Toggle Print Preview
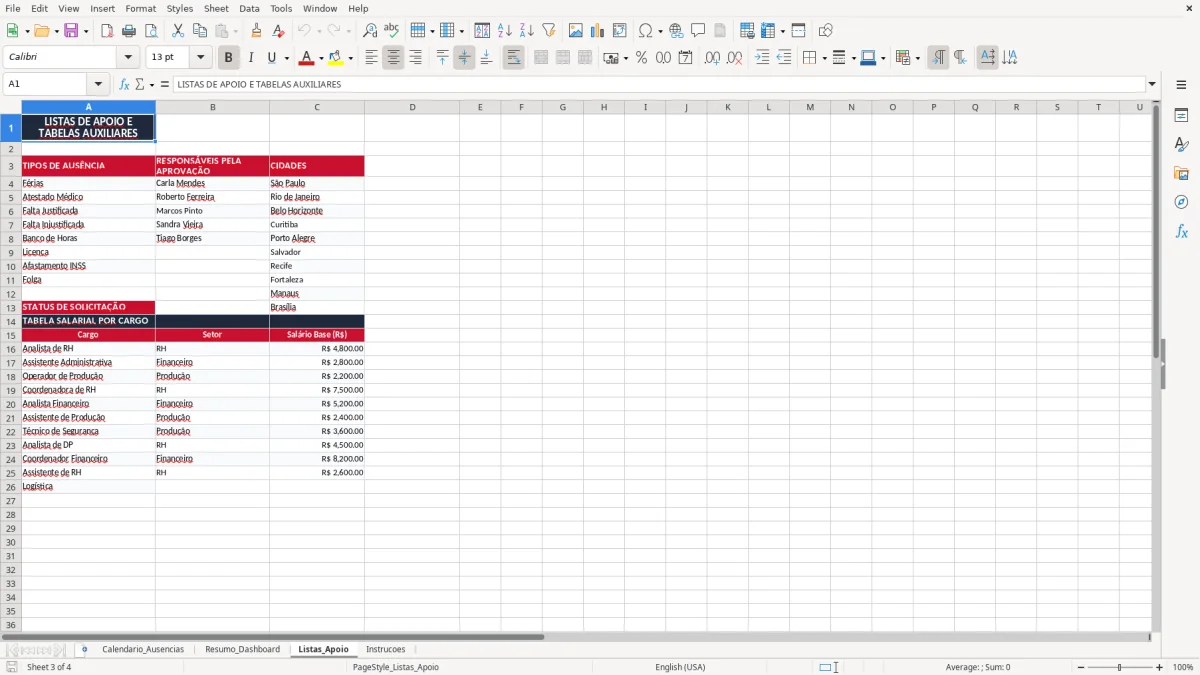This screenshot has height=675, width=1200. click(150, 31)
